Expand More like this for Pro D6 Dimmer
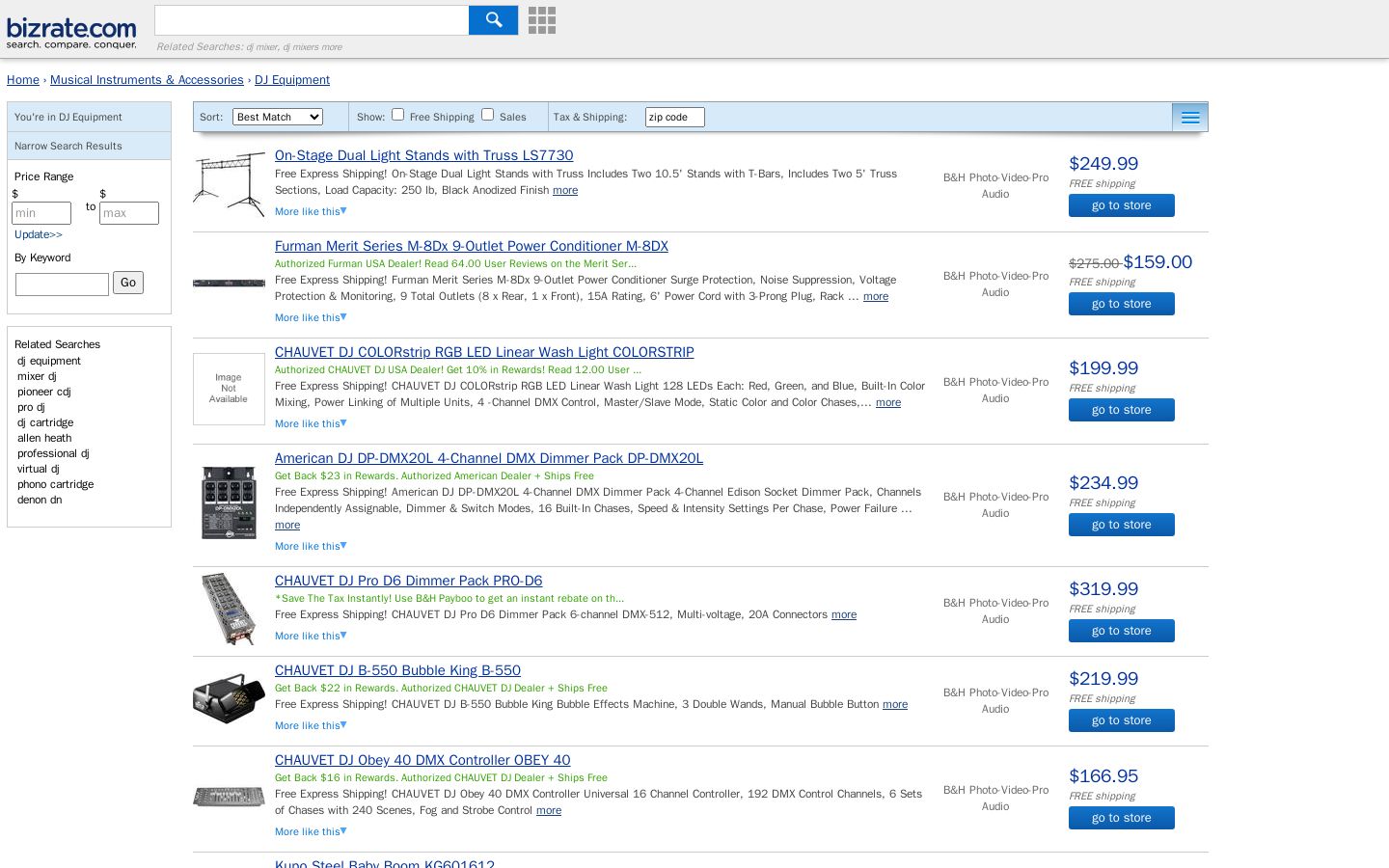The height and width of the screenshot is (868, 1389). click(x=311, y=636)
